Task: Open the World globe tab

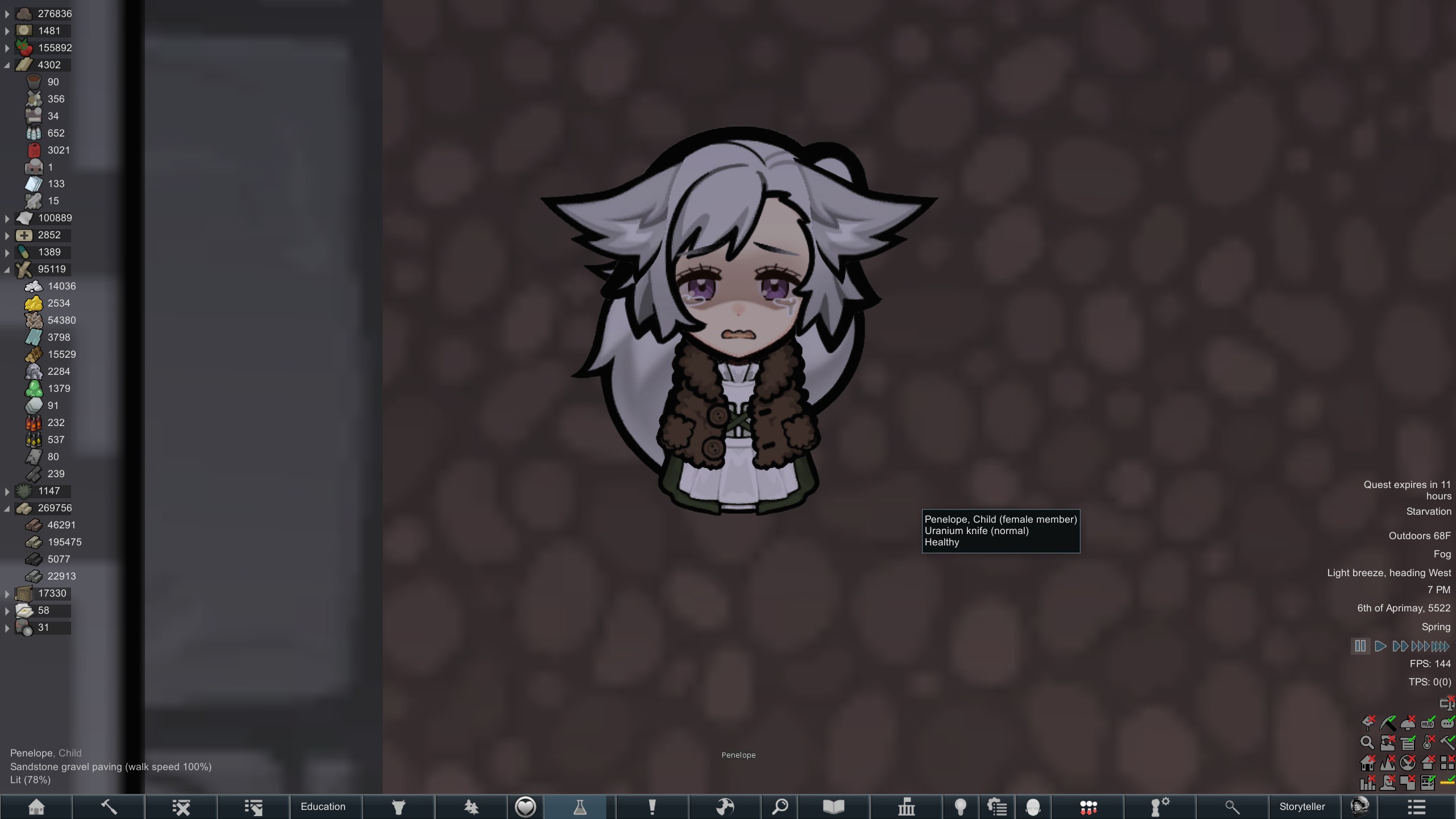Action: coord(725,806)
